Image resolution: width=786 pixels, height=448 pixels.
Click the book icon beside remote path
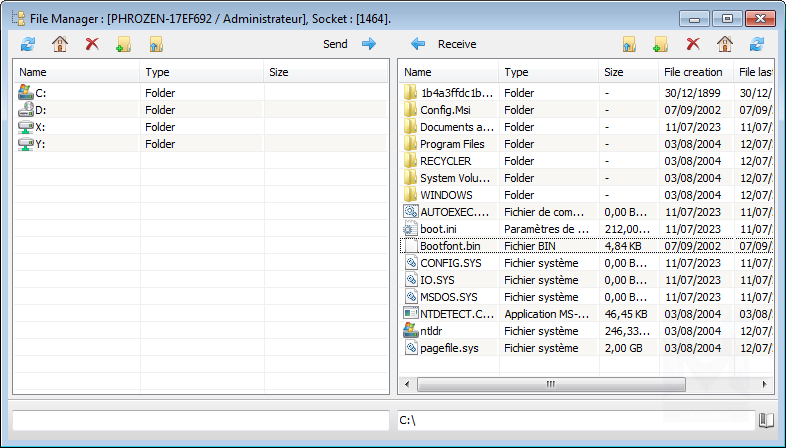(767, 420)
